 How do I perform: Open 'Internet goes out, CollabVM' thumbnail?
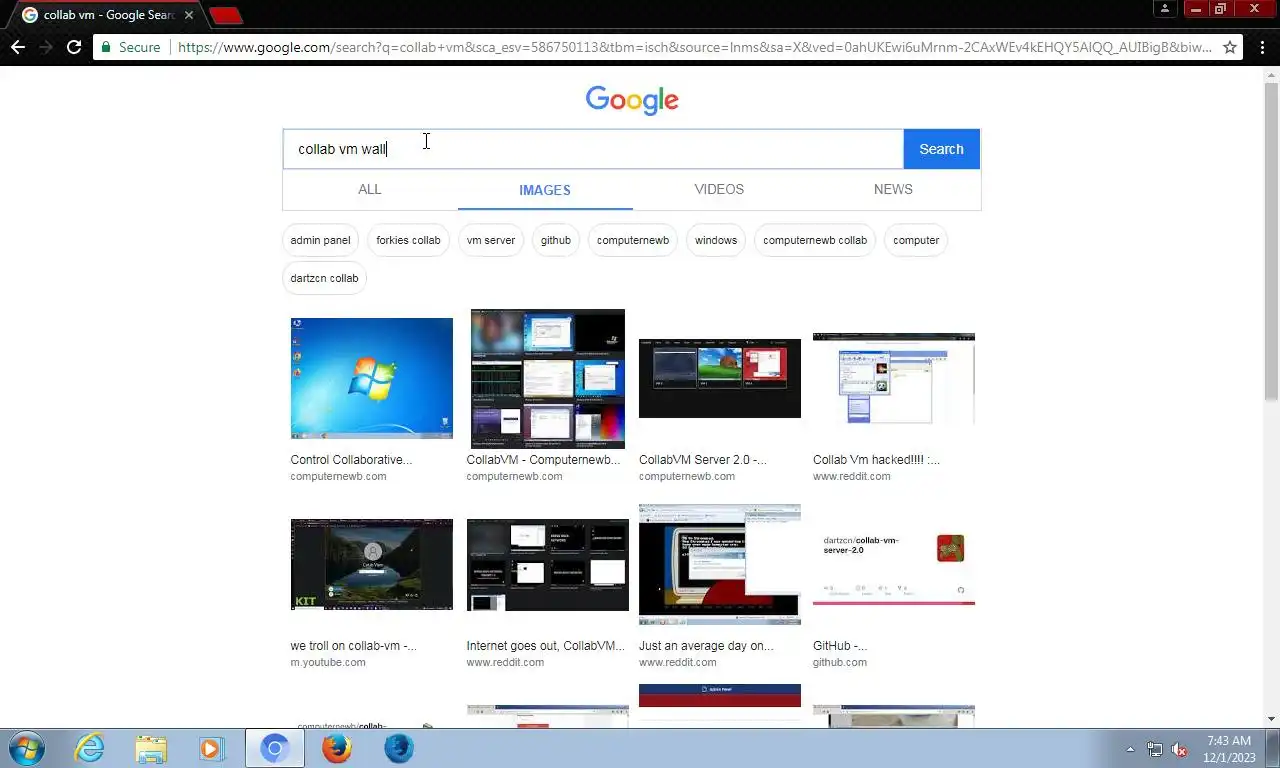click(x=548, y=564)
